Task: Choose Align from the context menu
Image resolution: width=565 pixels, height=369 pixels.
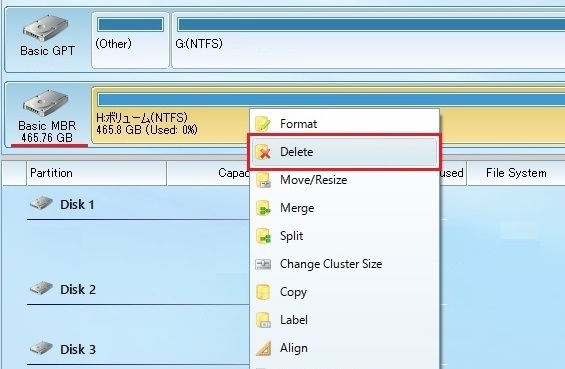Action: click(344, 348)
